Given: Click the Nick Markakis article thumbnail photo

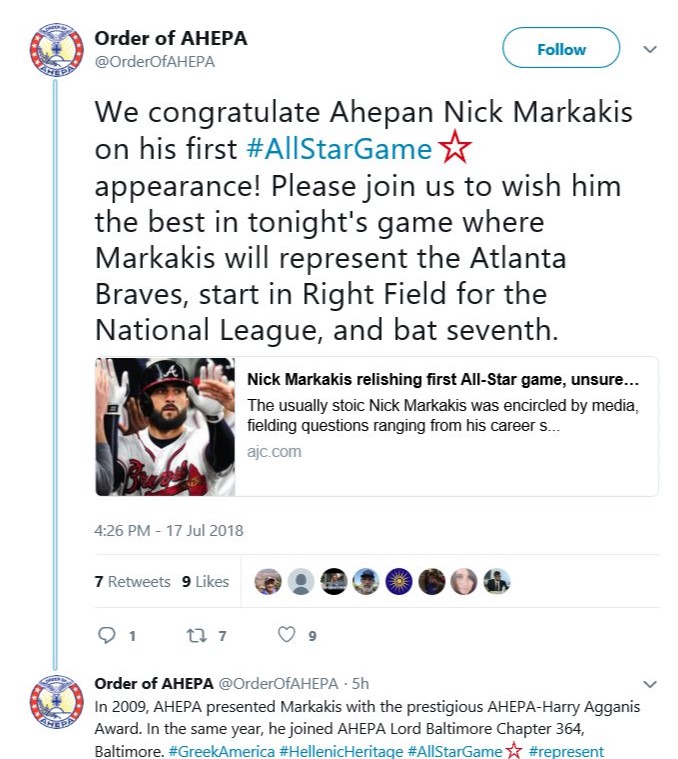Looking at the screenshot, I should (165, 427).
